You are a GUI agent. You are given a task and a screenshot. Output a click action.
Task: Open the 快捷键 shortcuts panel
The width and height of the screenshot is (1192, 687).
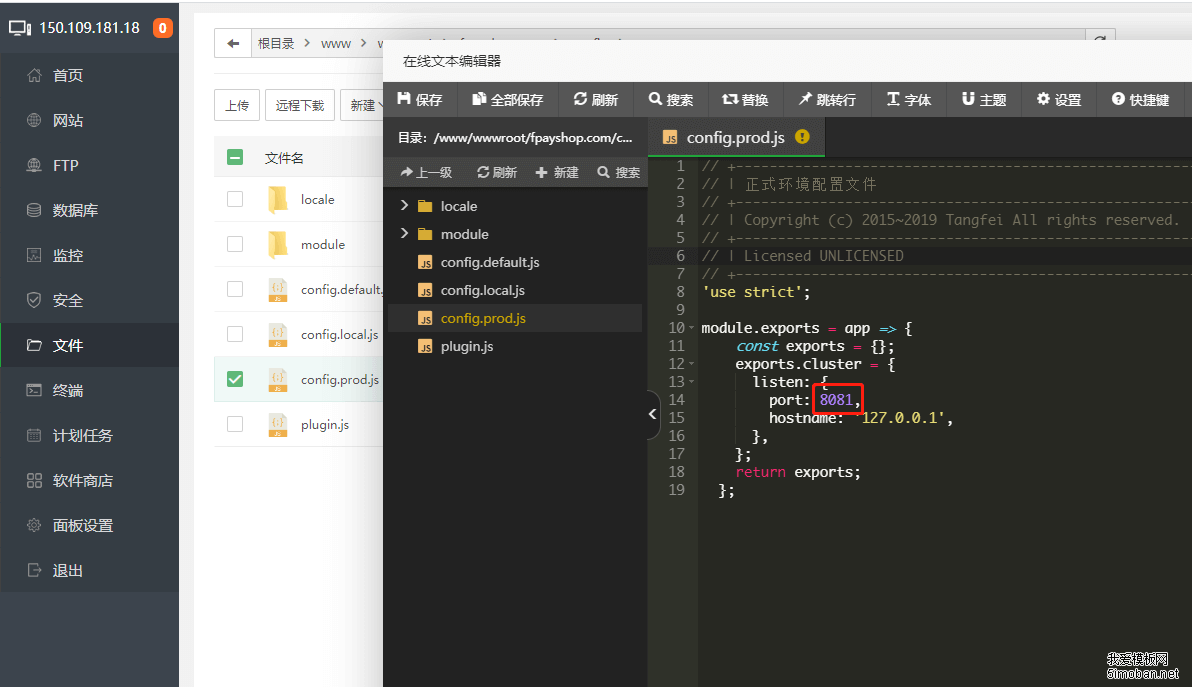coord(1141,99)
